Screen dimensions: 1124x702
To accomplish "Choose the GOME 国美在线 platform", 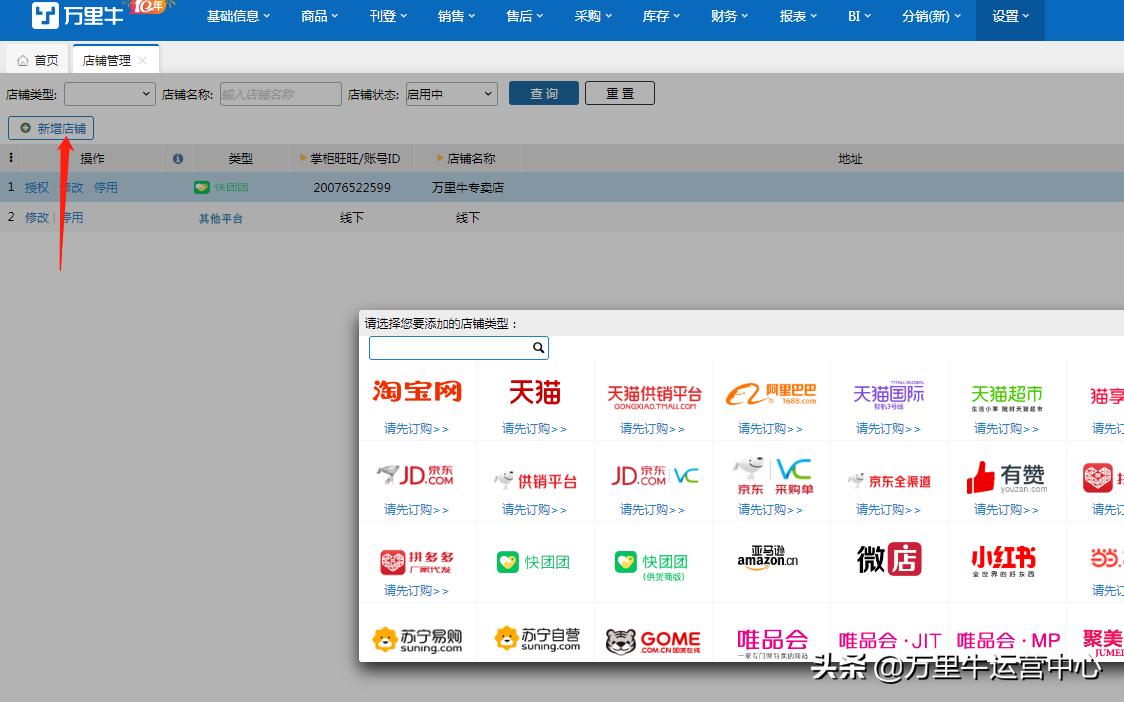I will [653, 641].
